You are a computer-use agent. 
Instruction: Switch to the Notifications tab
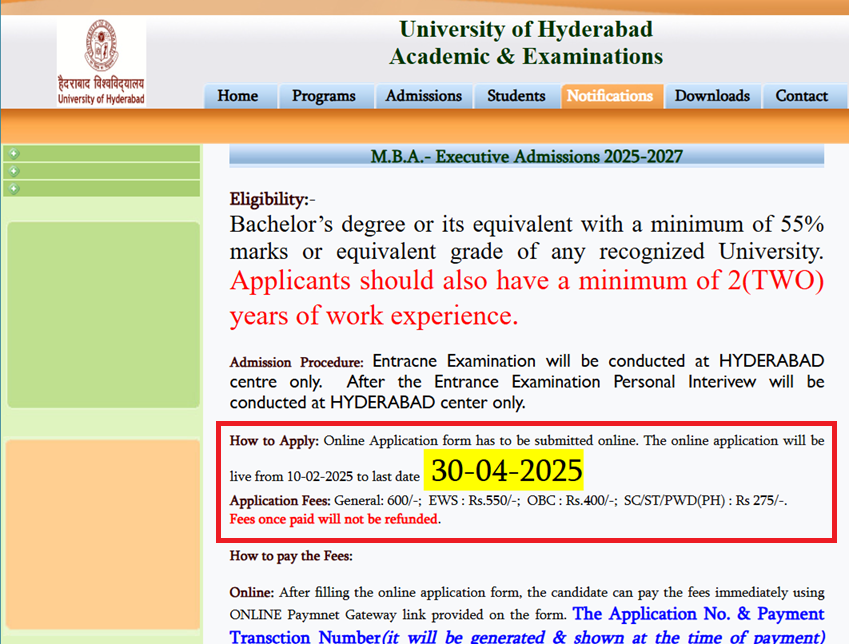[x=610, y=96]
